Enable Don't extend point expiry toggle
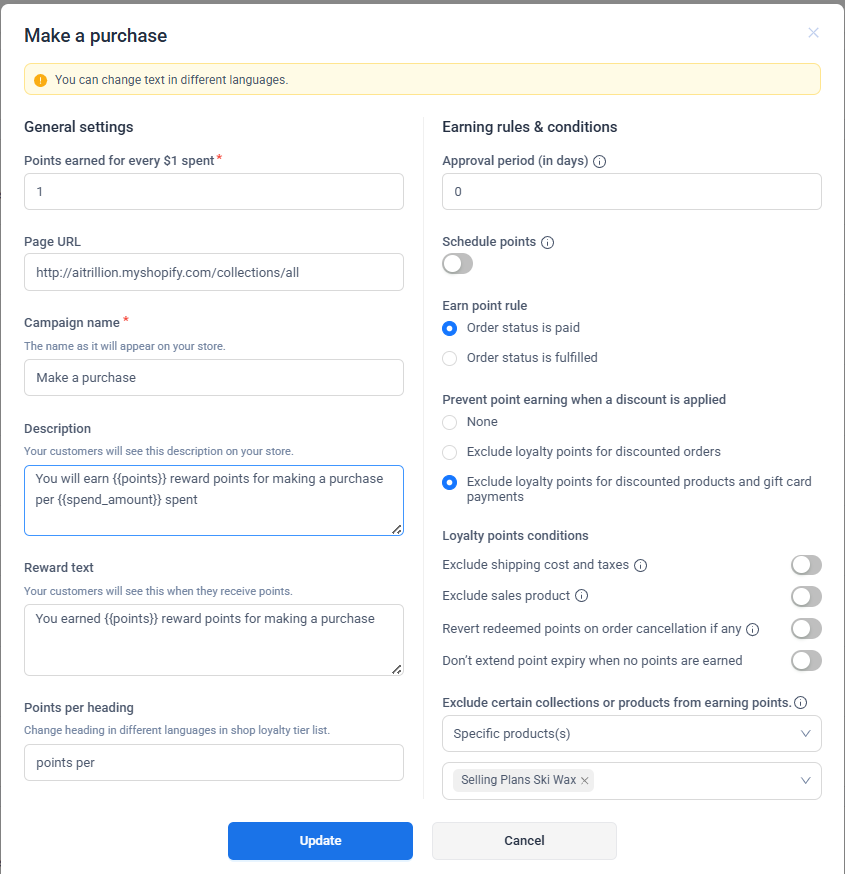845x874 pixels. pos(806,660)
